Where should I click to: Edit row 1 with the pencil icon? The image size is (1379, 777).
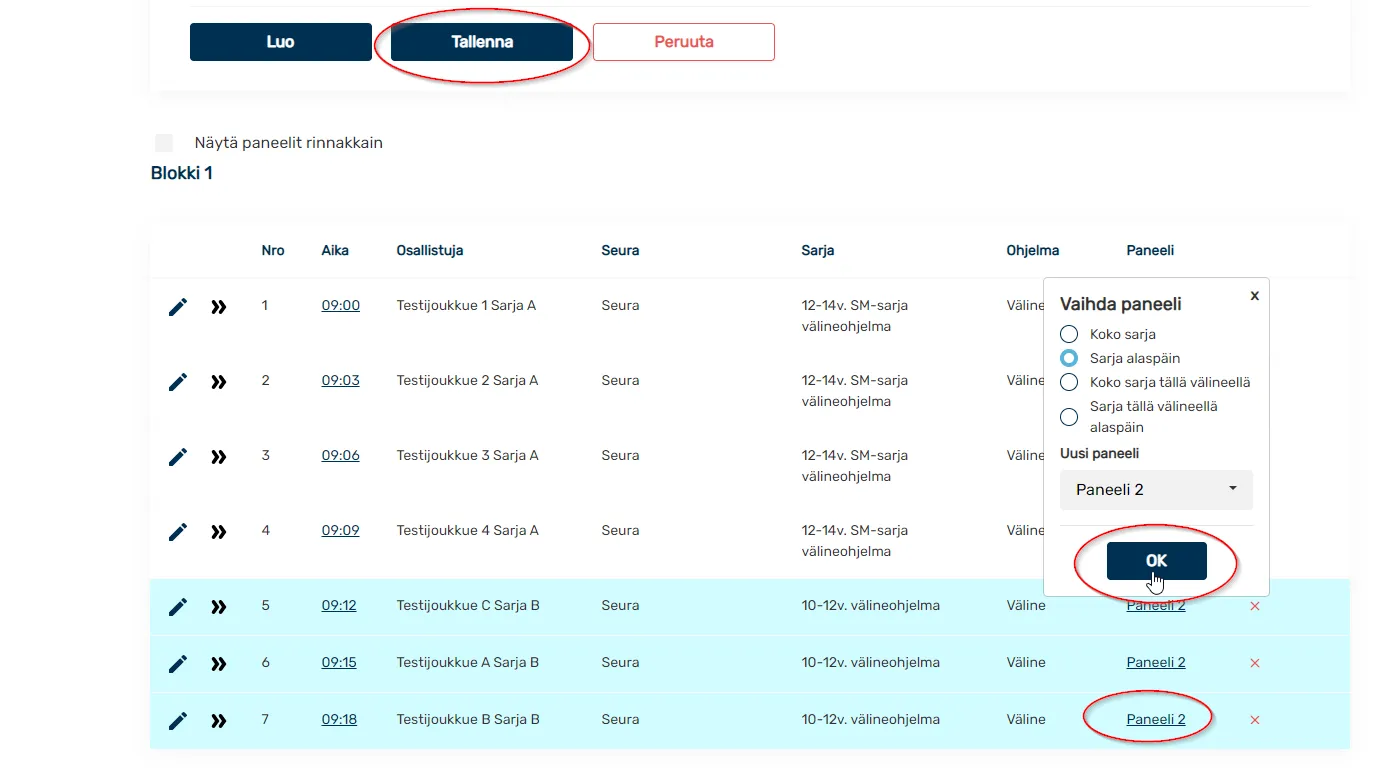pyautogui.click(x=178, y=307)
